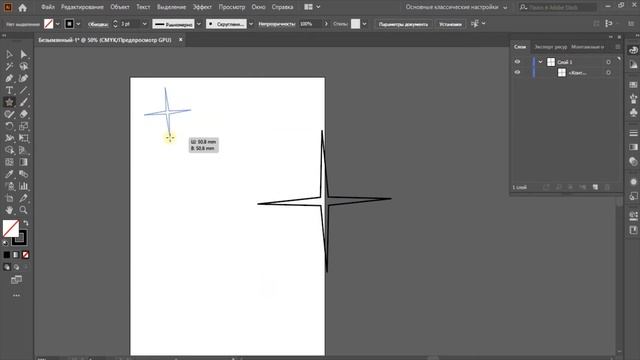The width and height of the screenshot is (640, 360).
Task: Open the fill color dropdown arrow
Action: point(58,24)
